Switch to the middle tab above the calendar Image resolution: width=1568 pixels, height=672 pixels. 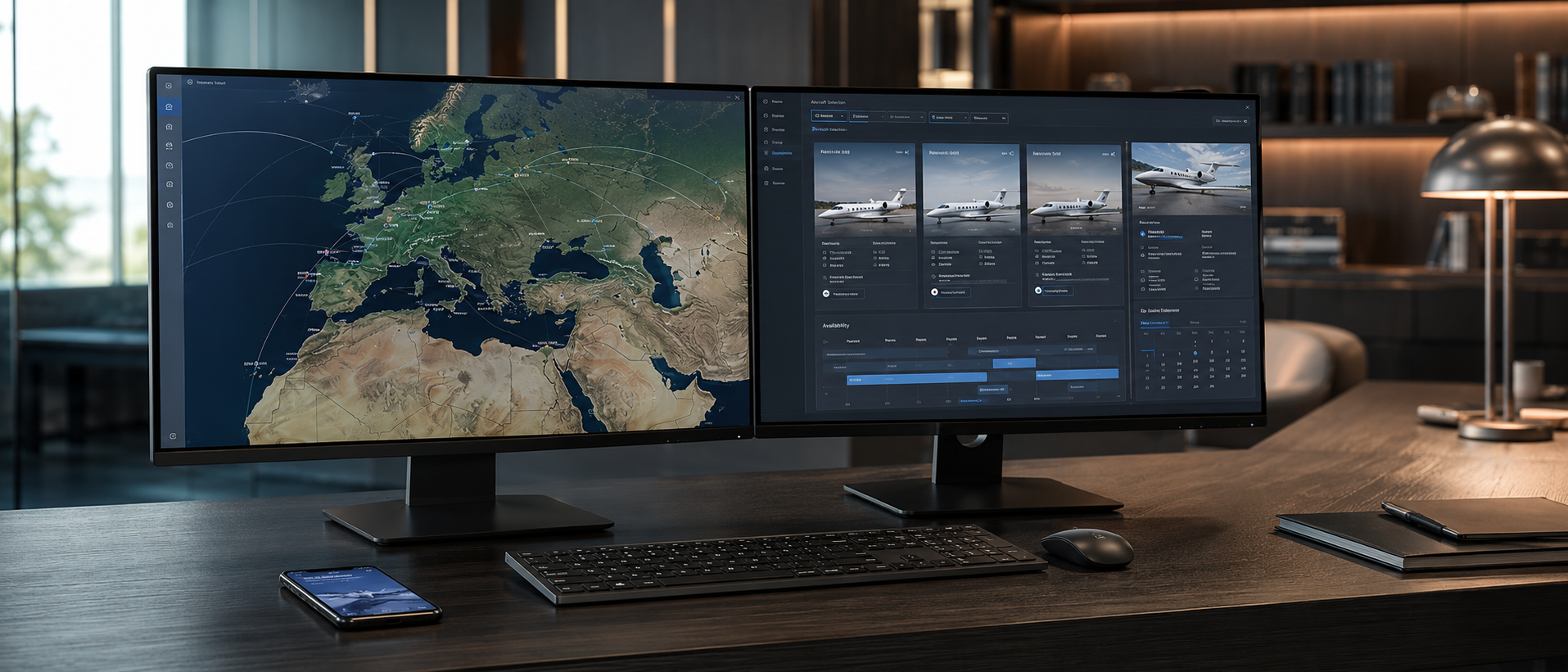point(1195,322)
